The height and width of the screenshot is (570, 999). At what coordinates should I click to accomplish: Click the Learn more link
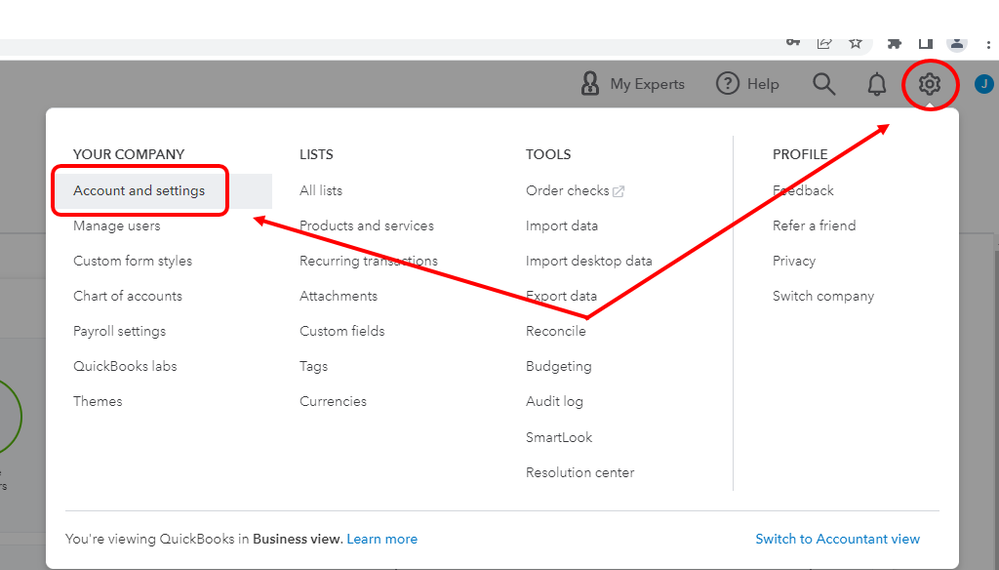(382, 539)
